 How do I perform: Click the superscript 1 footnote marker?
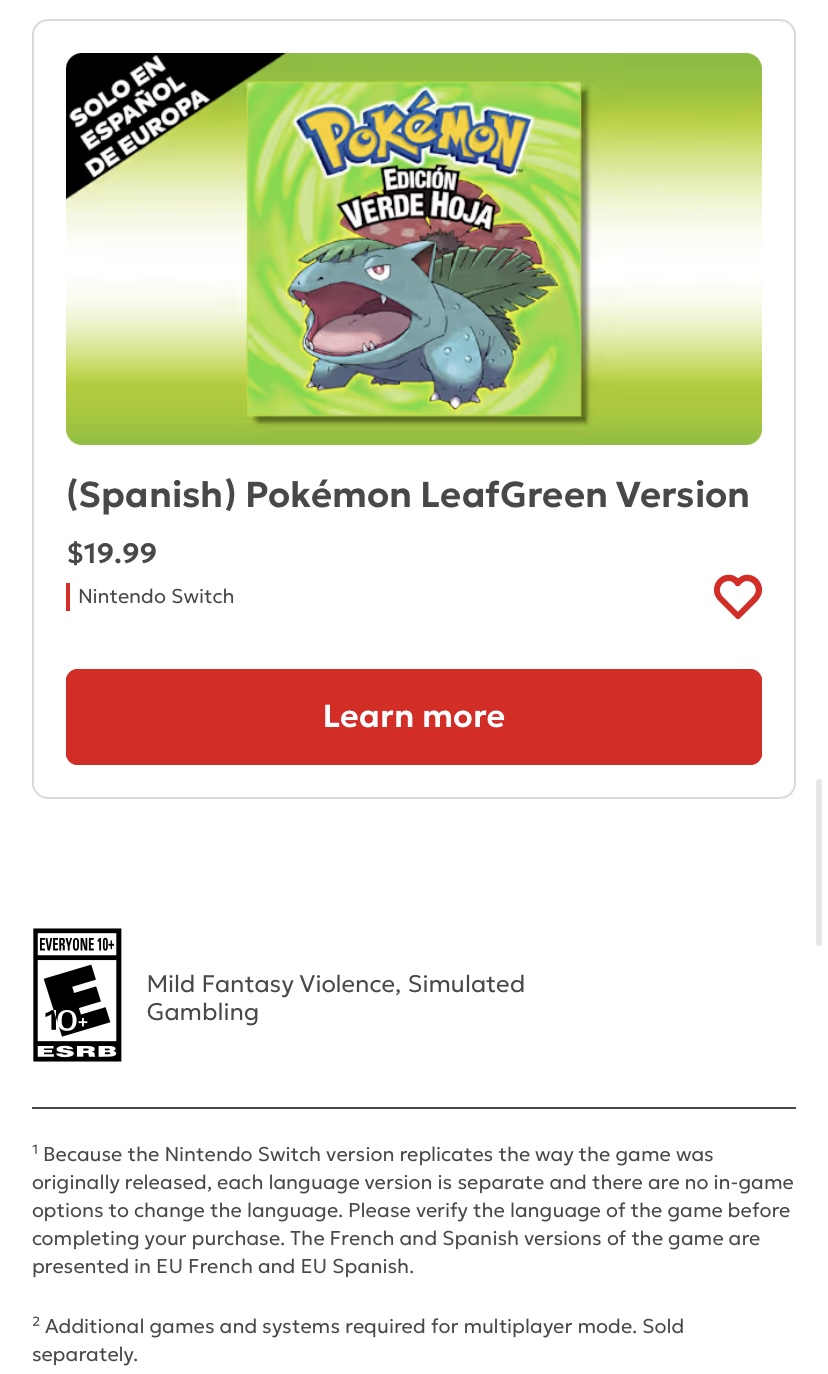coord(35,1150)
